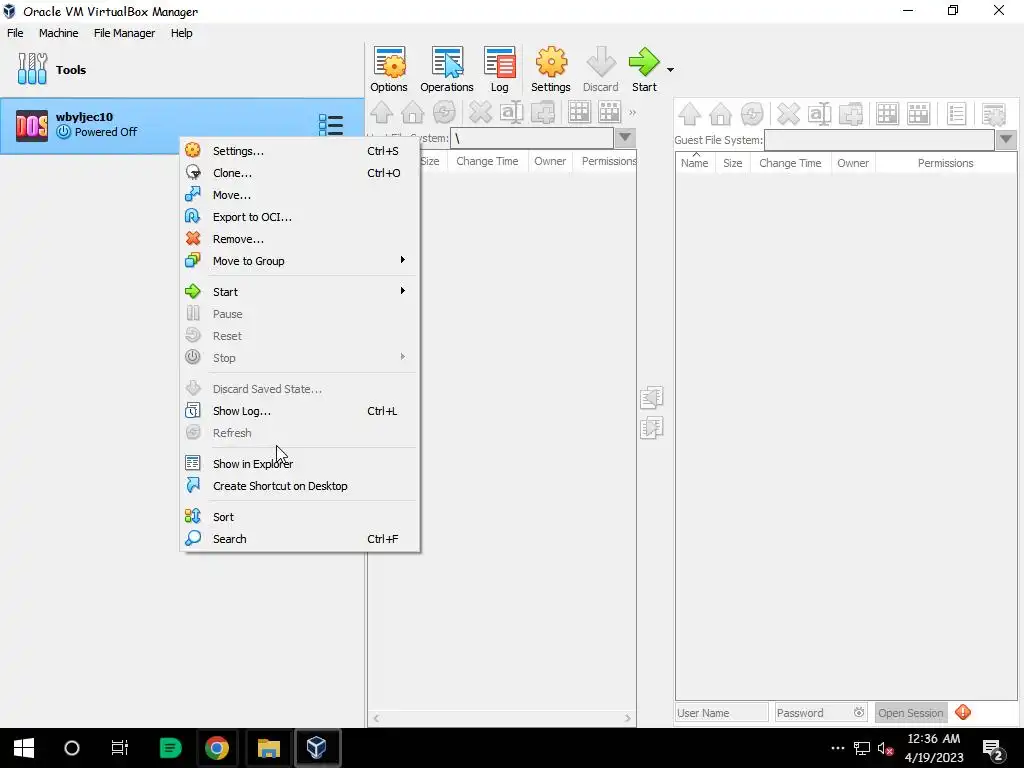Open the Operations panel button
This screenshot has height=768, width=1024.
pos(447,69)
